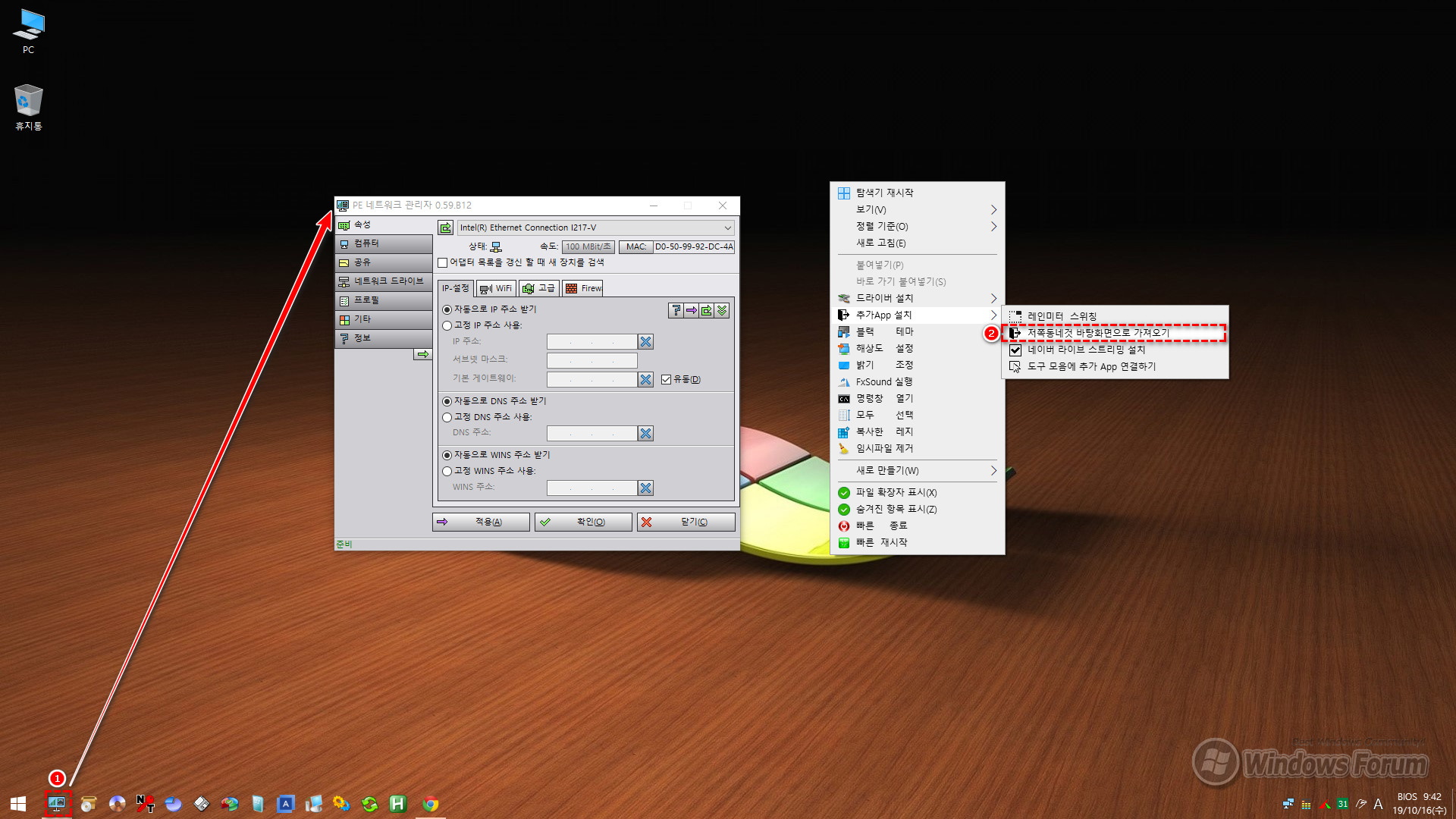Image resolution: width=1456 pixels, height=819 pixels.
Task: Click the help question mark icon in IP settings
Action: [x=676, y=310]
